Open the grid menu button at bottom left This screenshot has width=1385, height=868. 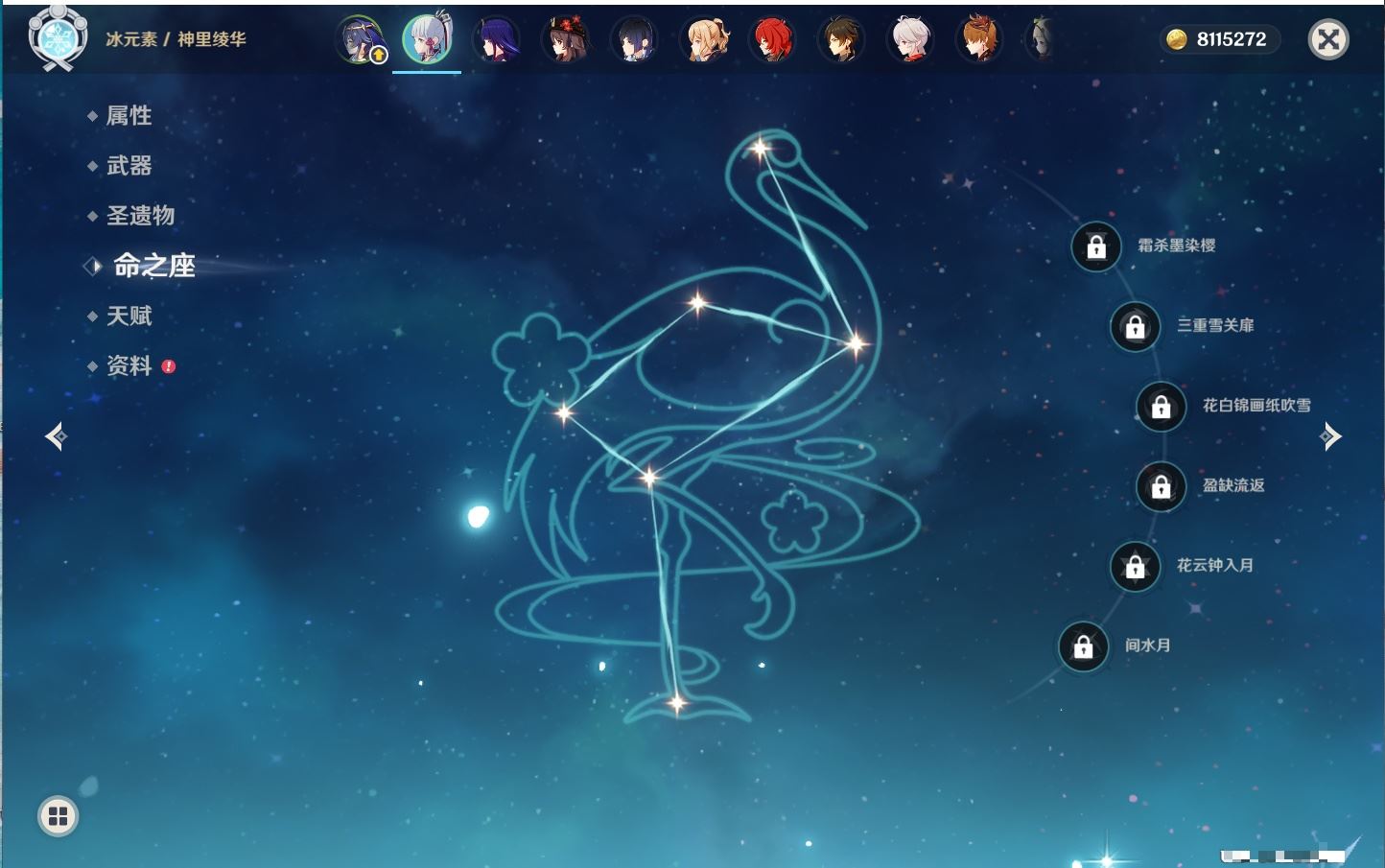(58, 816)
